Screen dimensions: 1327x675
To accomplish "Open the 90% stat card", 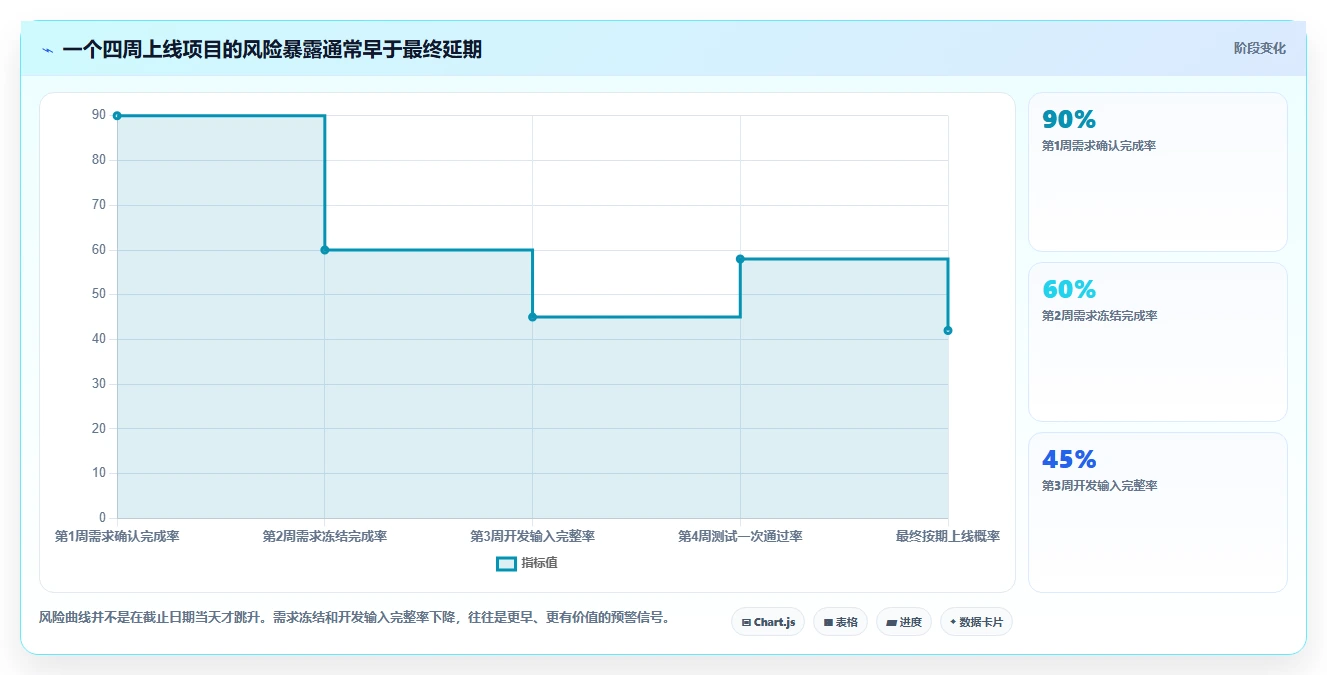I will [x=1158, y=172].
